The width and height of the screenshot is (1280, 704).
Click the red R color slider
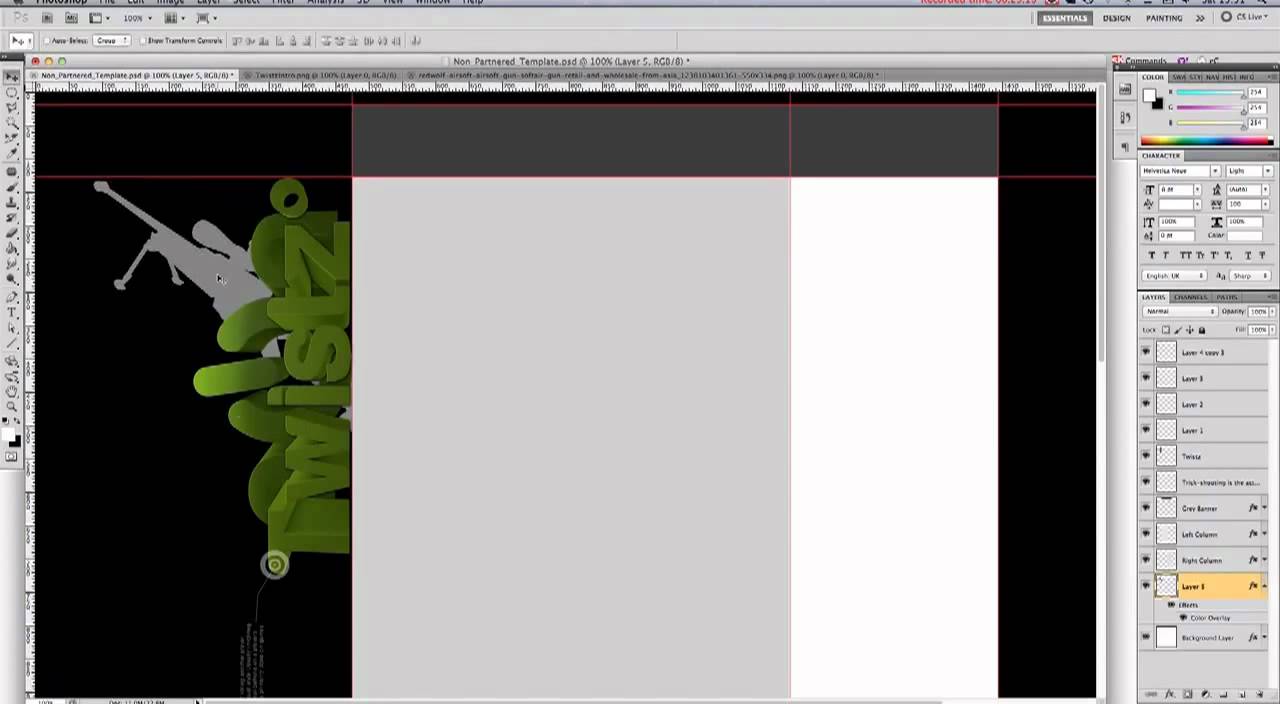click(x=1210, y=93)
